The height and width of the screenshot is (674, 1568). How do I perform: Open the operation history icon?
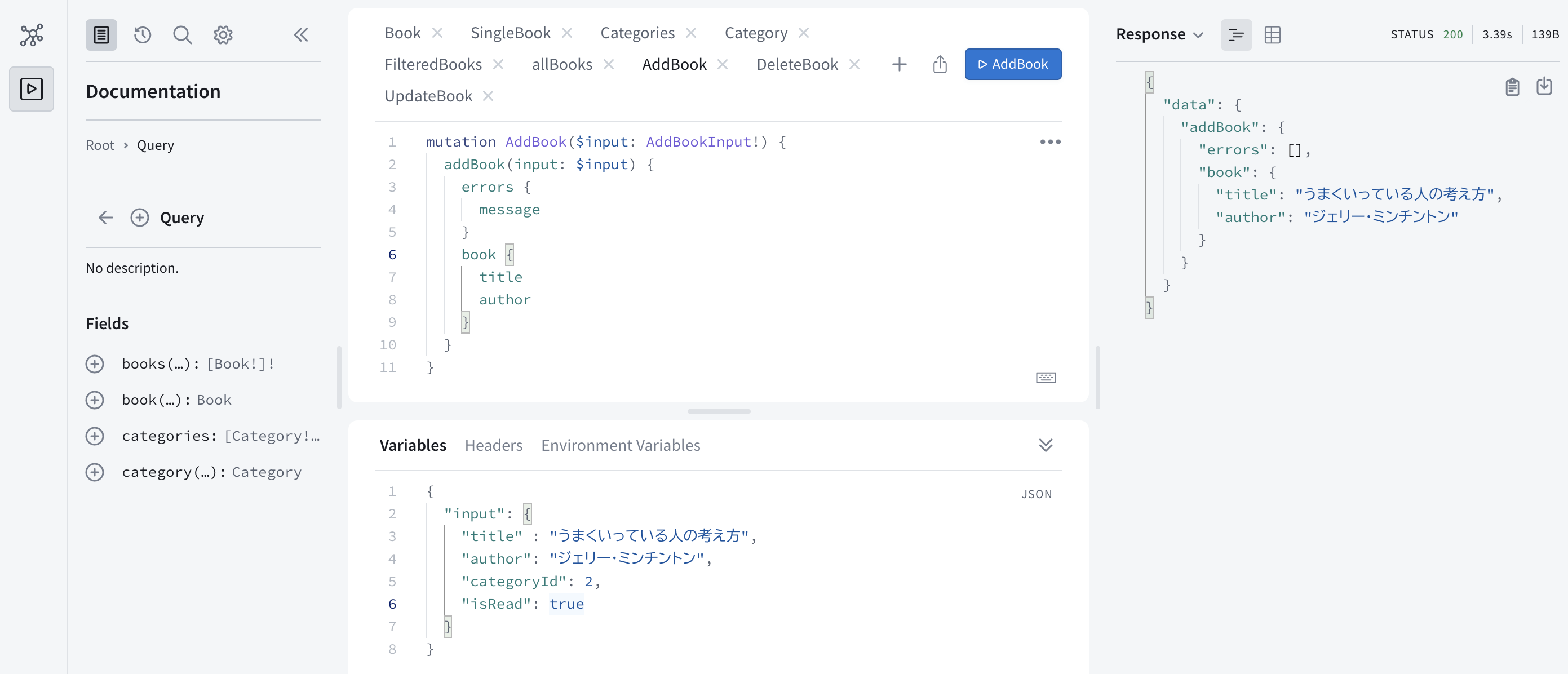pos(143,35)
